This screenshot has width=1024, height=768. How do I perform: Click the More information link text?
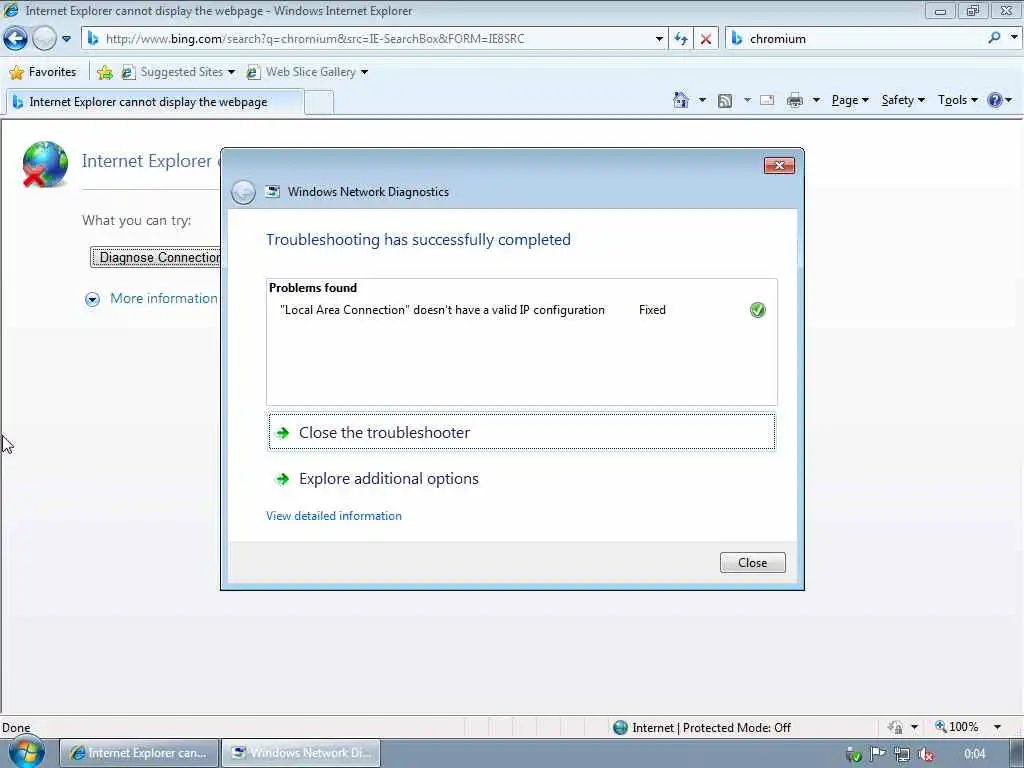[x=163, y=298]
